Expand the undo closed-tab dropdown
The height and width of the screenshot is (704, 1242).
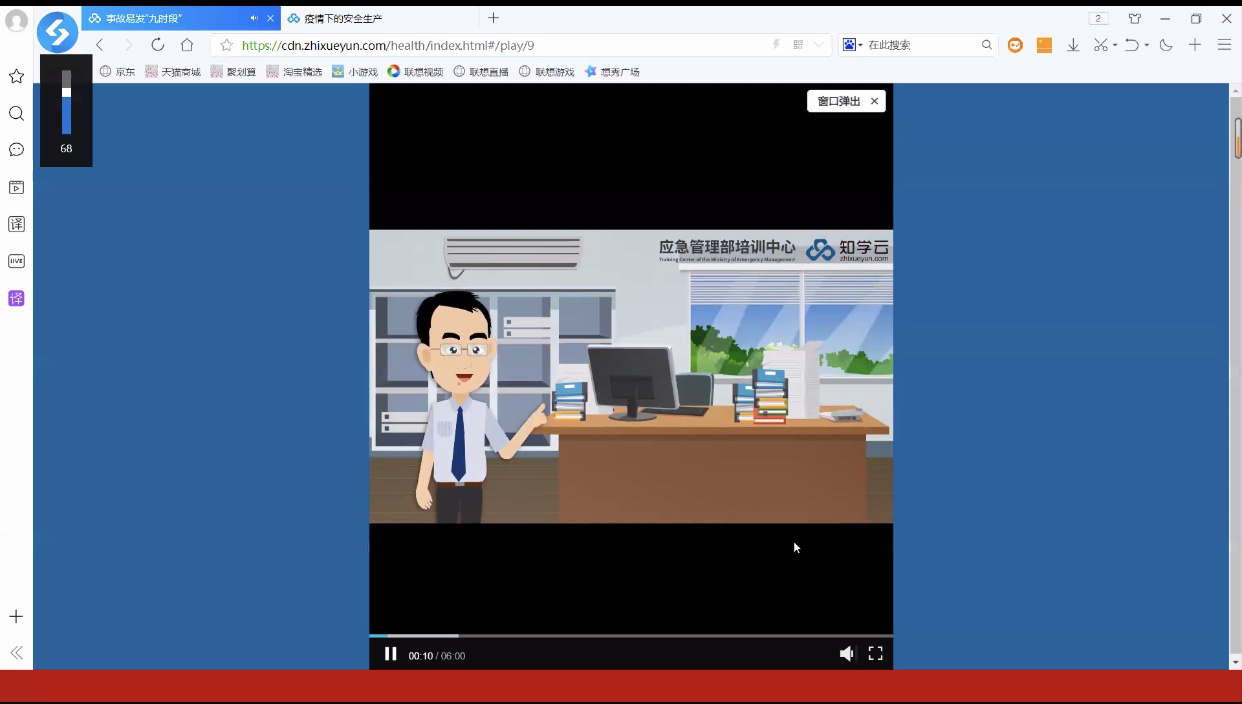[1146, 45]
